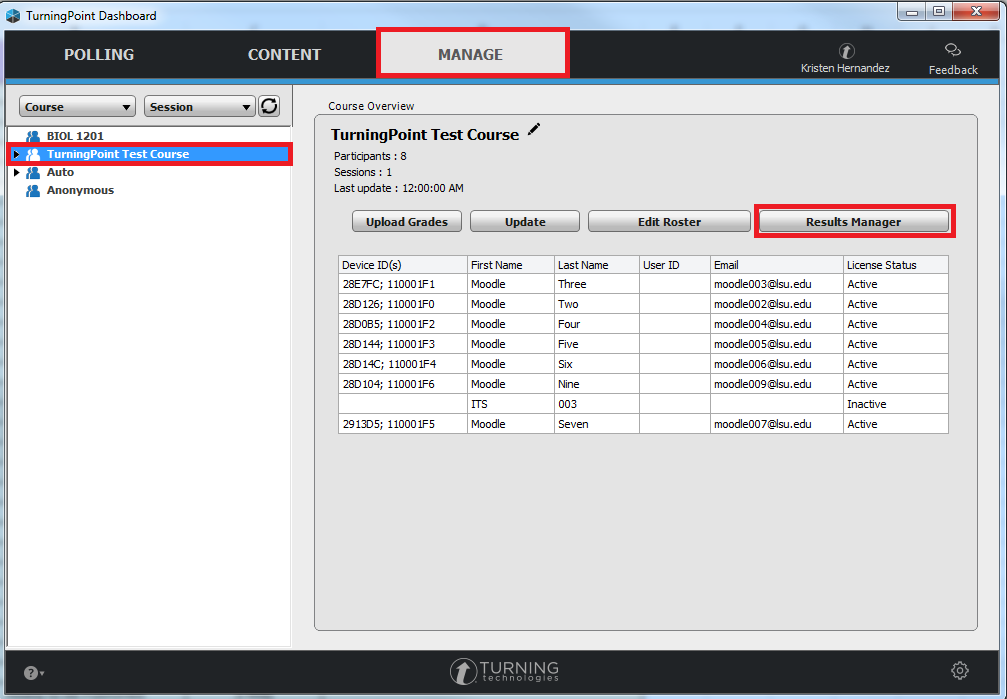Click the BIOL 1201 course people icon

point(33,136)
